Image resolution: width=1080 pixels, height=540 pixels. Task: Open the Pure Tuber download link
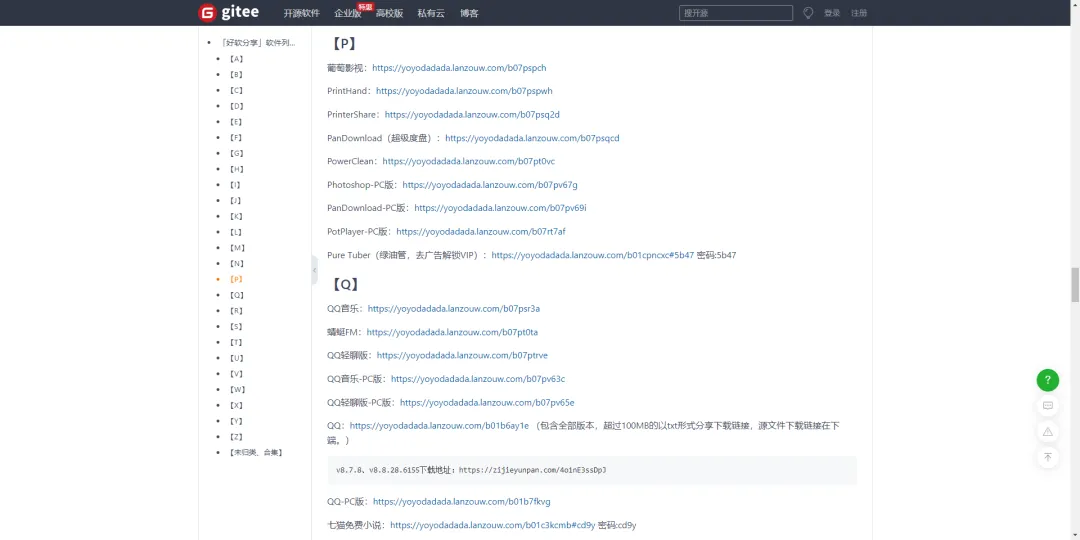pyautogui.click(x=592, y=255)
